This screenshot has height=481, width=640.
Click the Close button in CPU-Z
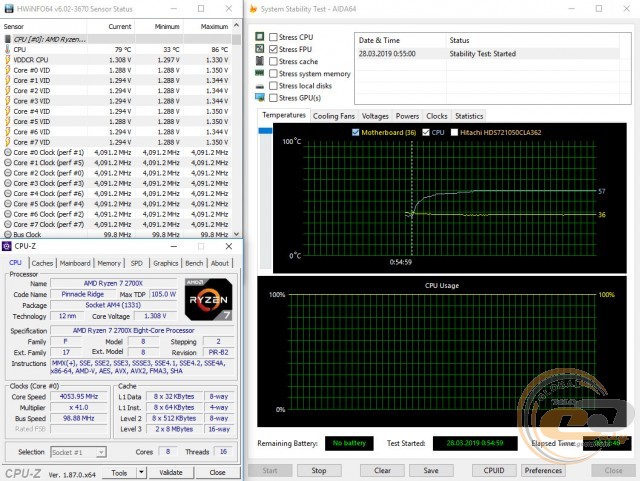coord(218,472)
